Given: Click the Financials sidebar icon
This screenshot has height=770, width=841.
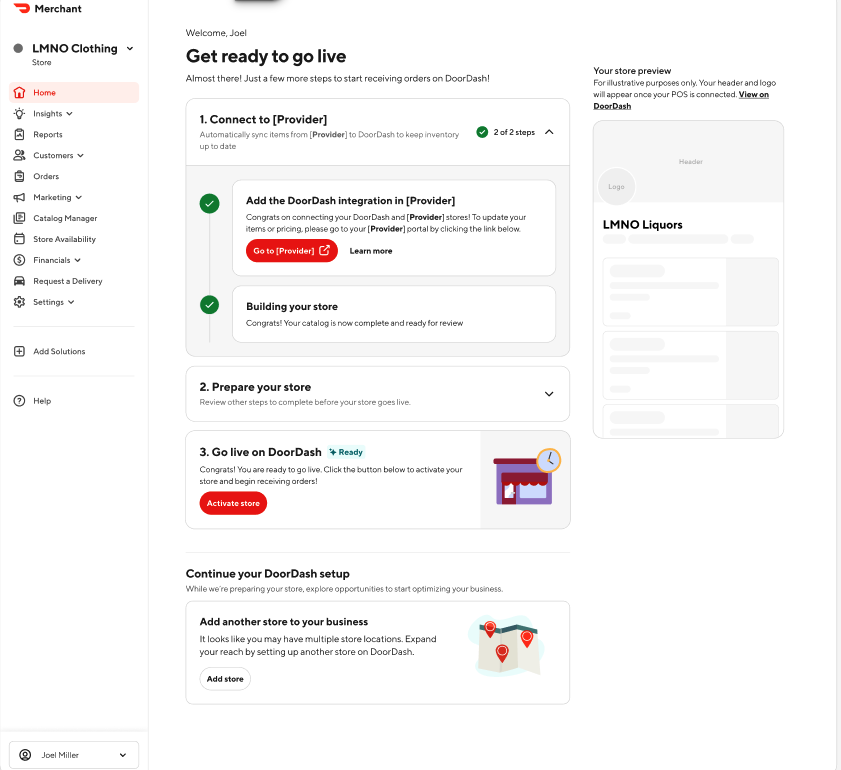Looking at the screenshot, I should pos(18,259).
